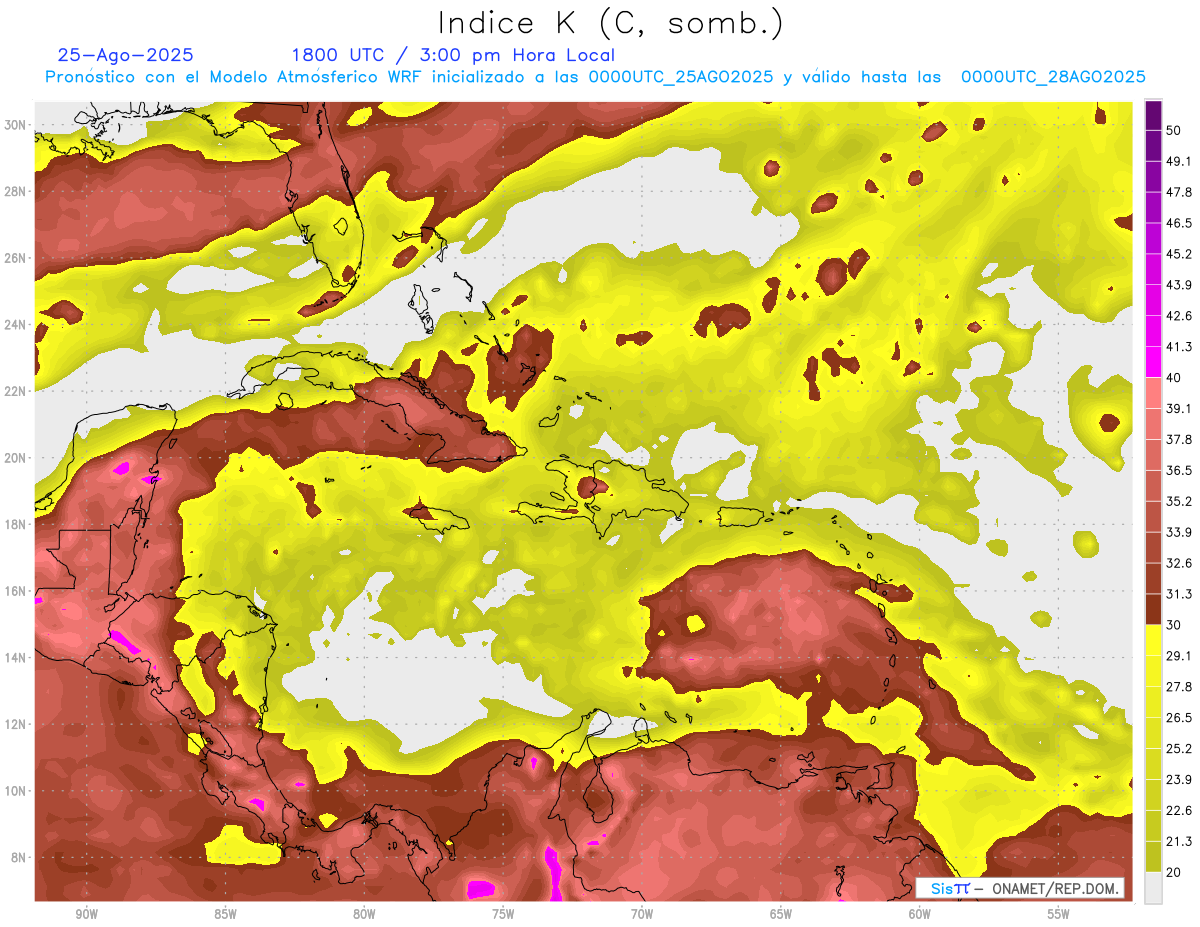The width and height of the screenshot is (1200, 927).
Task: Click colorbar value "33.9"
Action: click(x=1178, y=532)
